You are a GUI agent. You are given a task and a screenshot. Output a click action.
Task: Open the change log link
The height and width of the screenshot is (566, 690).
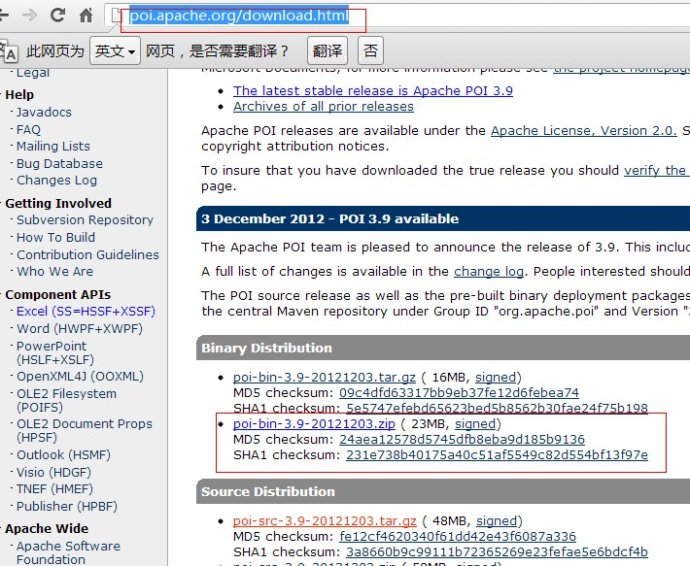click(x=488, y=272)
